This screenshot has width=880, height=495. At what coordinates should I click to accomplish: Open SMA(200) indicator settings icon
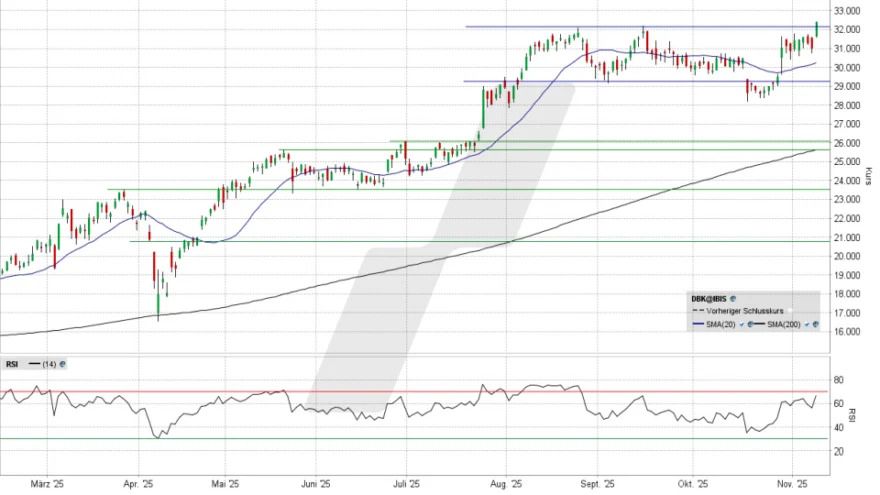(814, 324)
